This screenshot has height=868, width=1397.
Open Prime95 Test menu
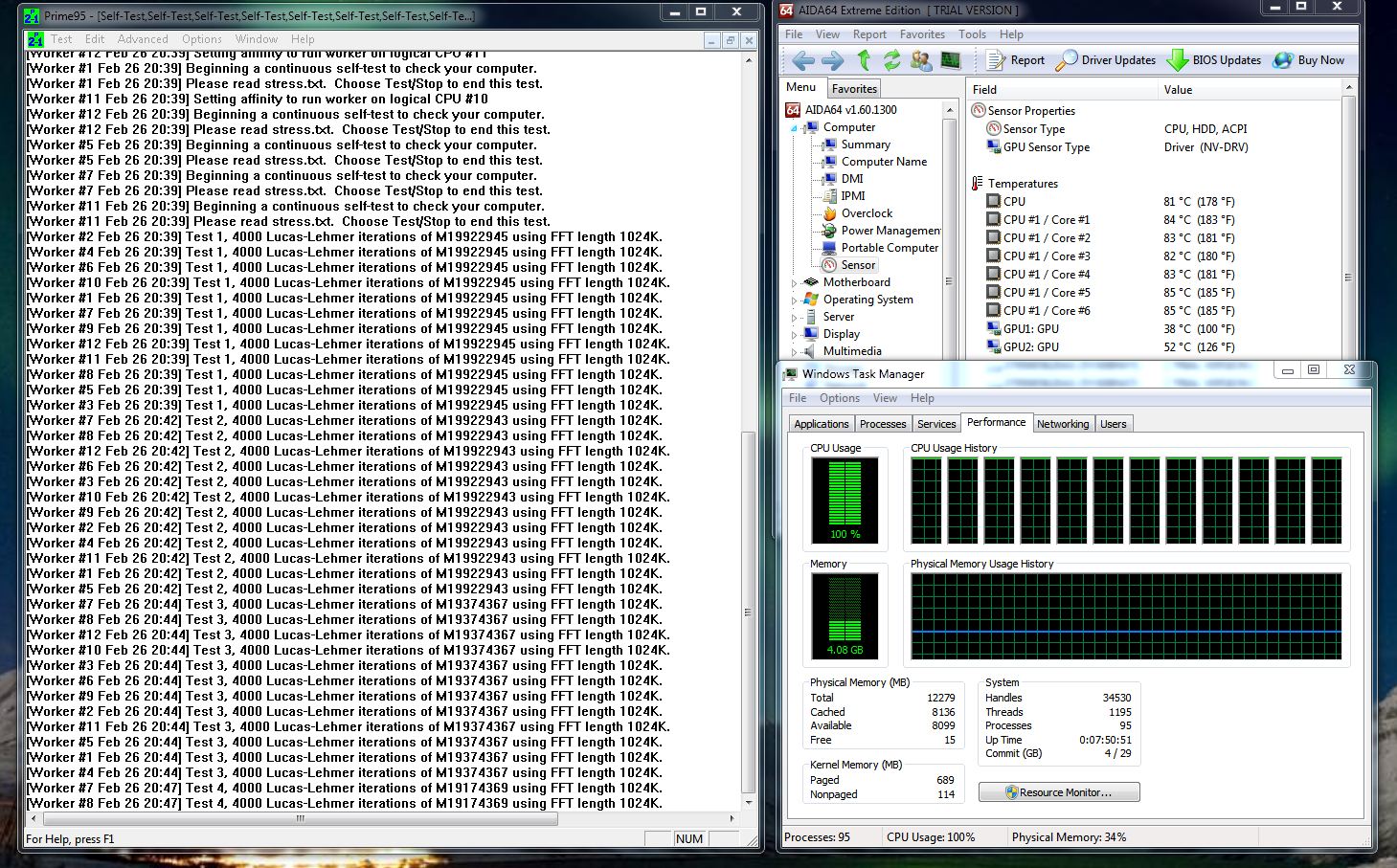coord(61,39)
